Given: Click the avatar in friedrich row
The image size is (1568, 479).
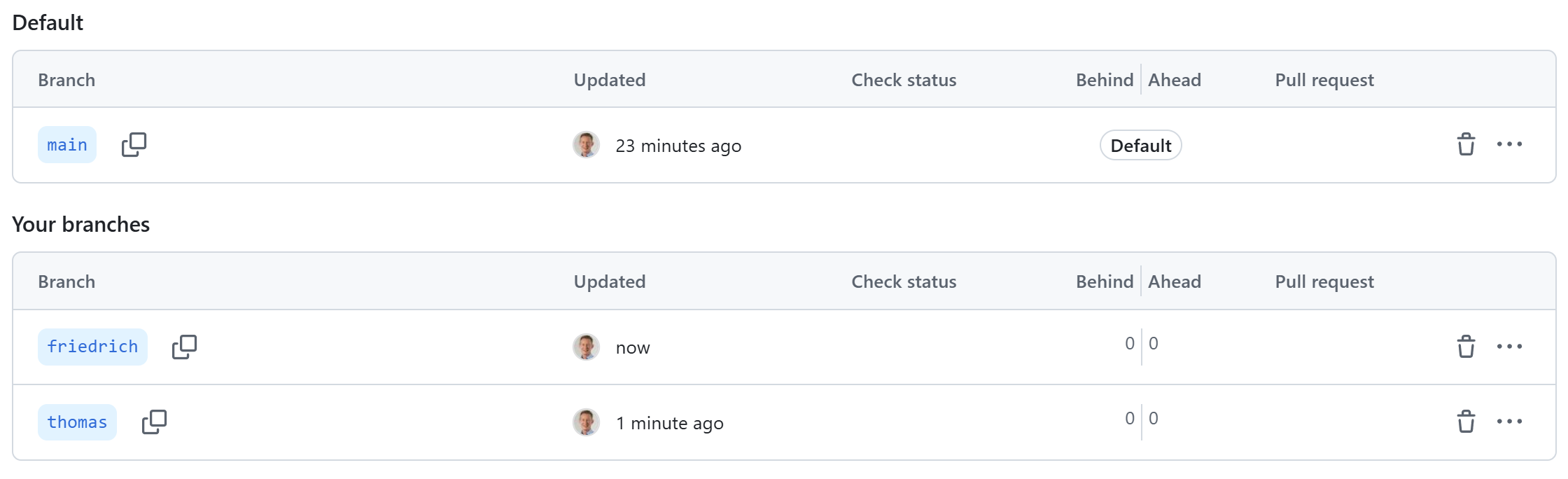Looking at the screenshot, I should (x=586, y=347).
